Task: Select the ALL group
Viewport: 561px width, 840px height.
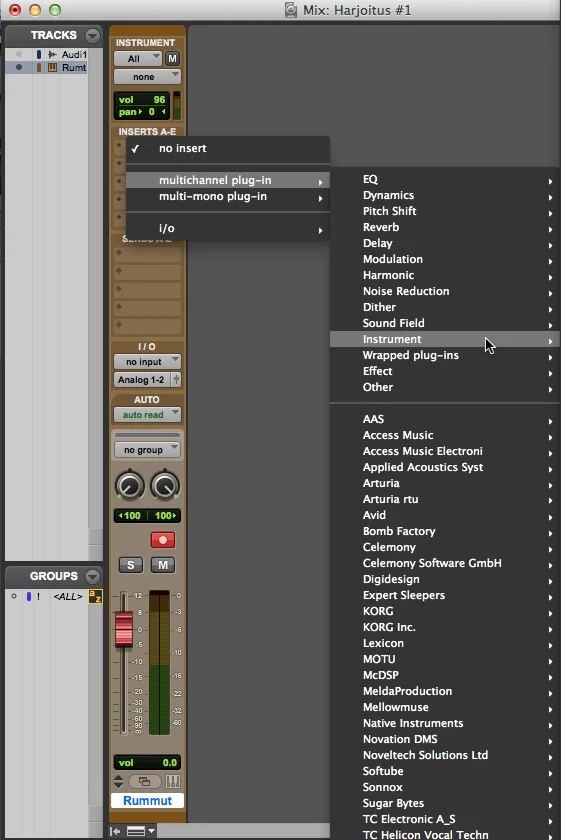Action: [x=68, y=596]
